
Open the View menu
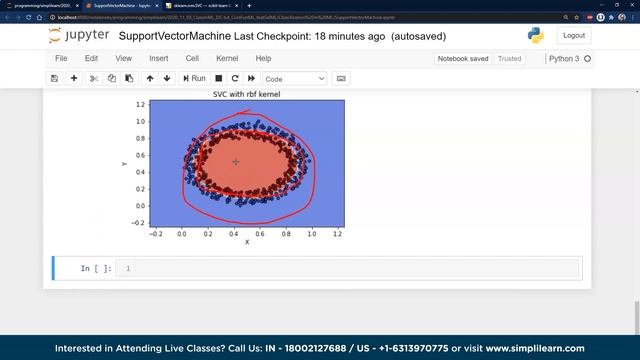coord(123,58)
